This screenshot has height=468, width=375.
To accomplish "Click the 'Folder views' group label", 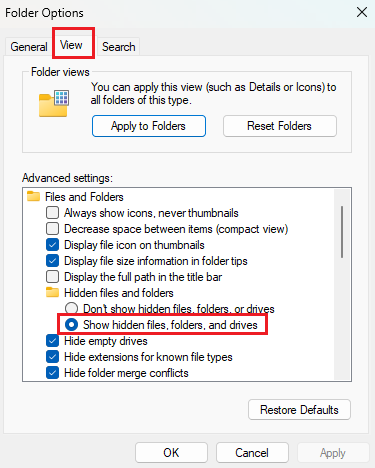I will point(60,72).
